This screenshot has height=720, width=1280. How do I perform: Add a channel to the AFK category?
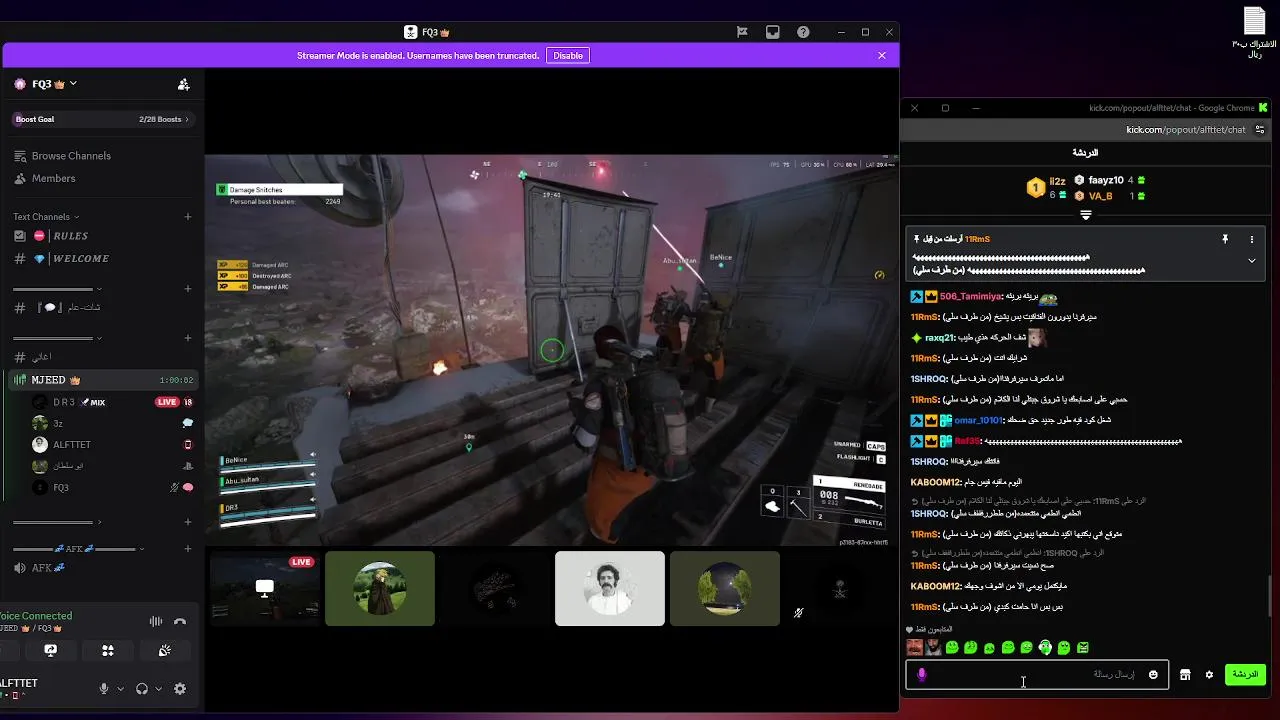coord(187,549)
